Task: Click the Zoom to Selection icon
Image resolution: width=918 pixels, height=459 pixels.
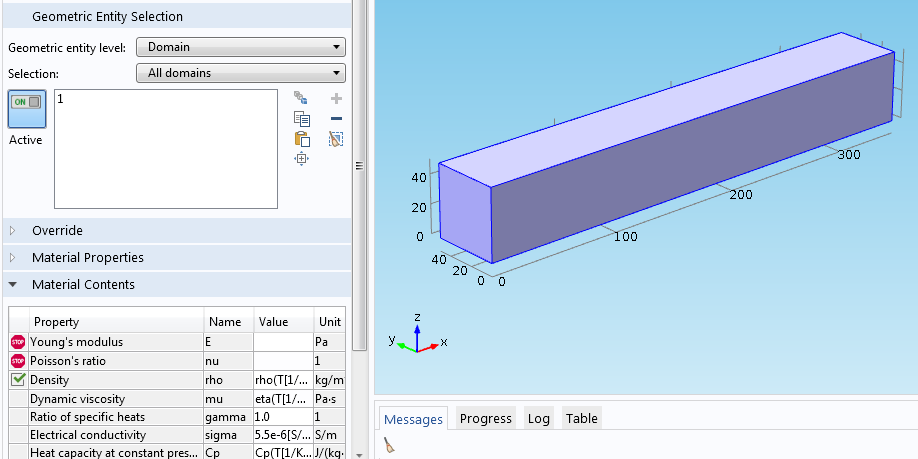Action: (301, 159)
